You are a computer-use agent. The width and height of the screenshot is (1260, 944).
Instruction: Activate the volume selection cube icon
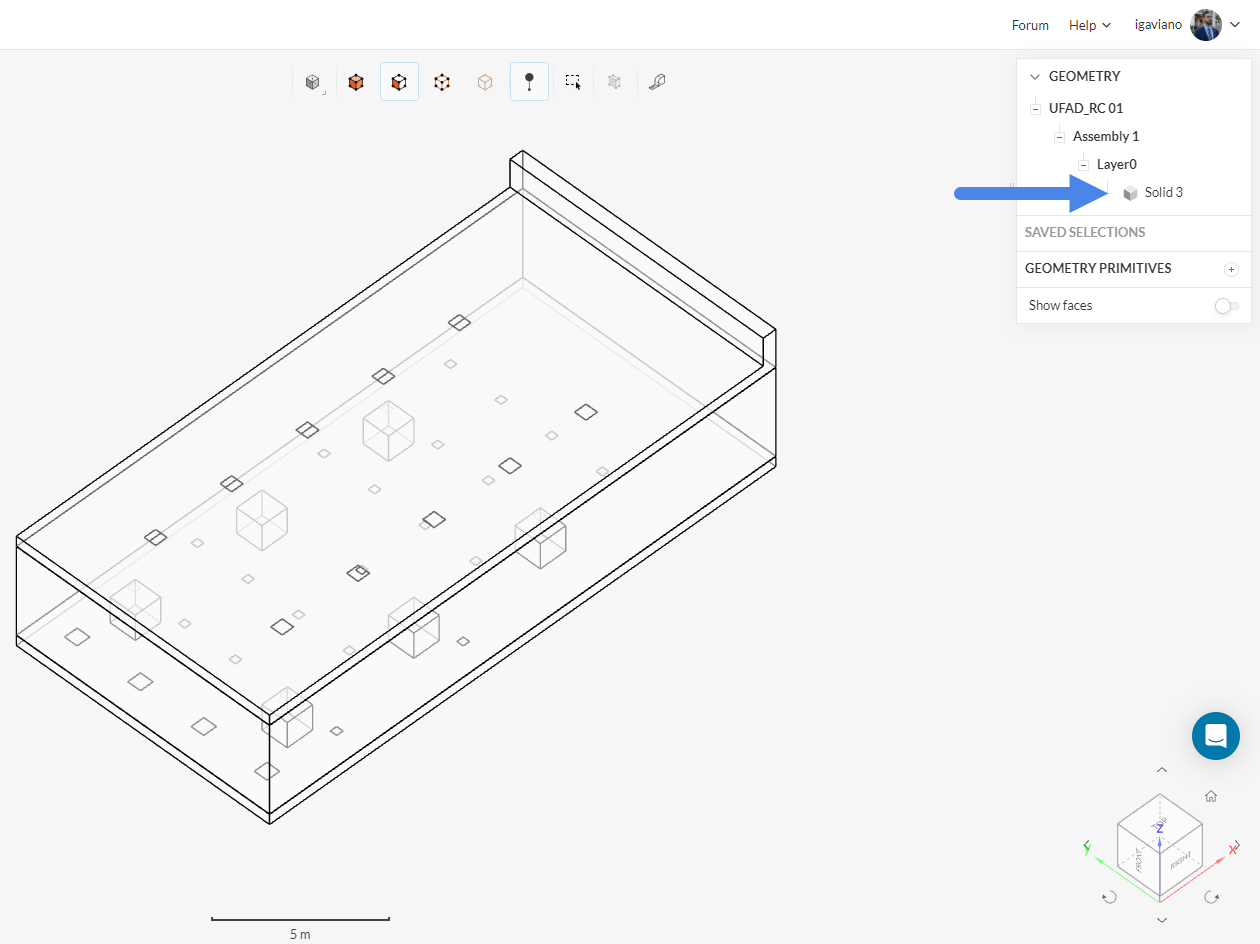point(356,82)
